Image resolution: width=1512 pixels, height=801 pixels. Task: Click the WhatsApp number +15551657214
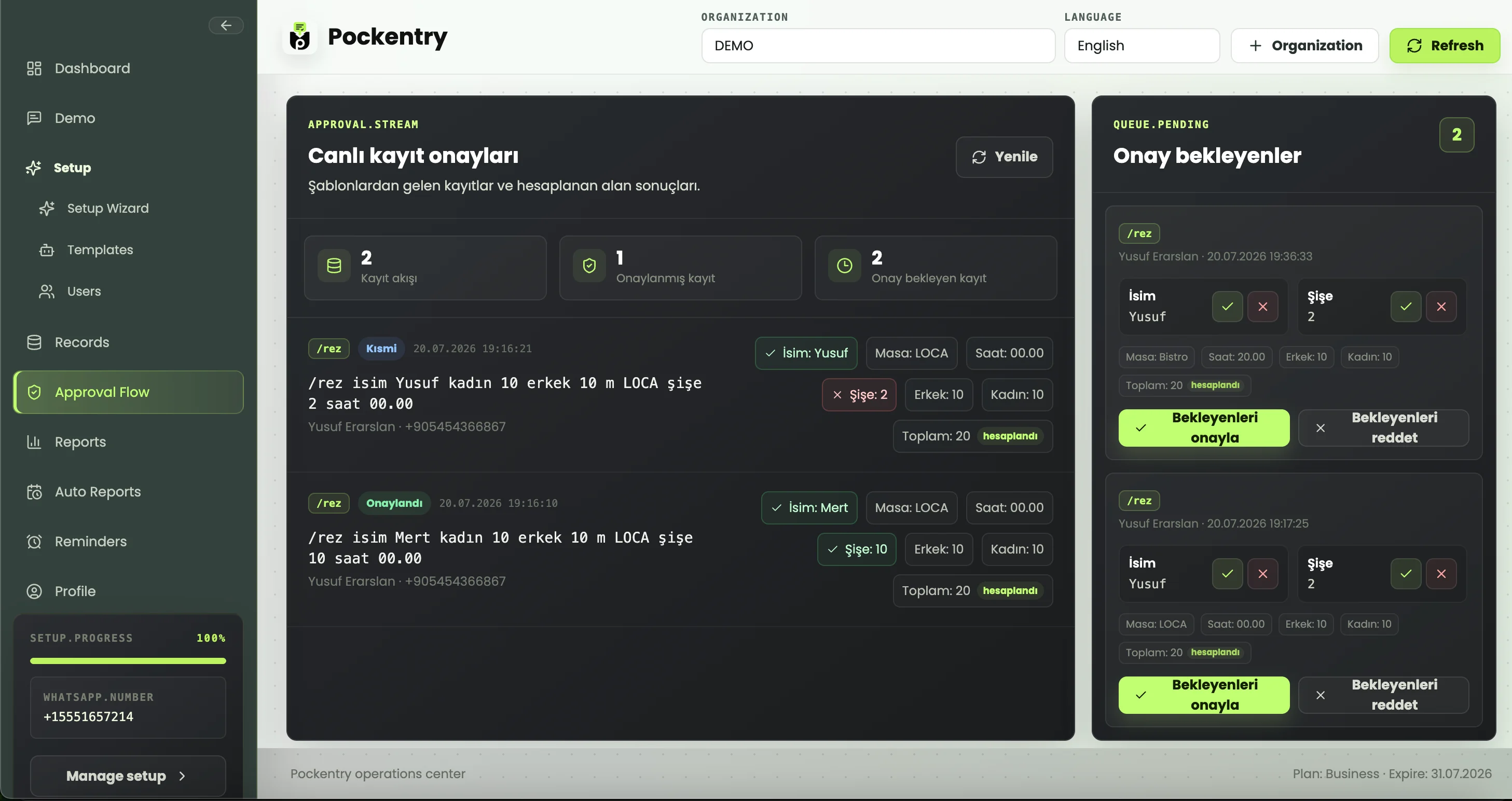pos(88,717)
